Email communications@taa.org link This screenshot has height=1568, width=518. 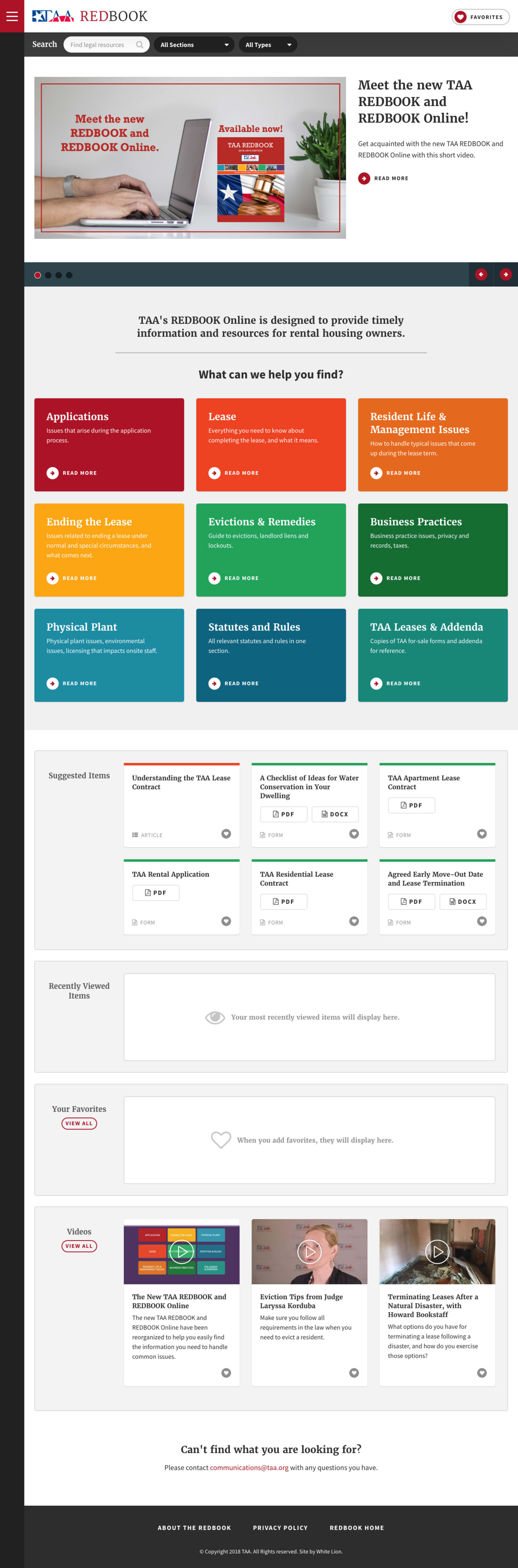tap(249, 1468)
